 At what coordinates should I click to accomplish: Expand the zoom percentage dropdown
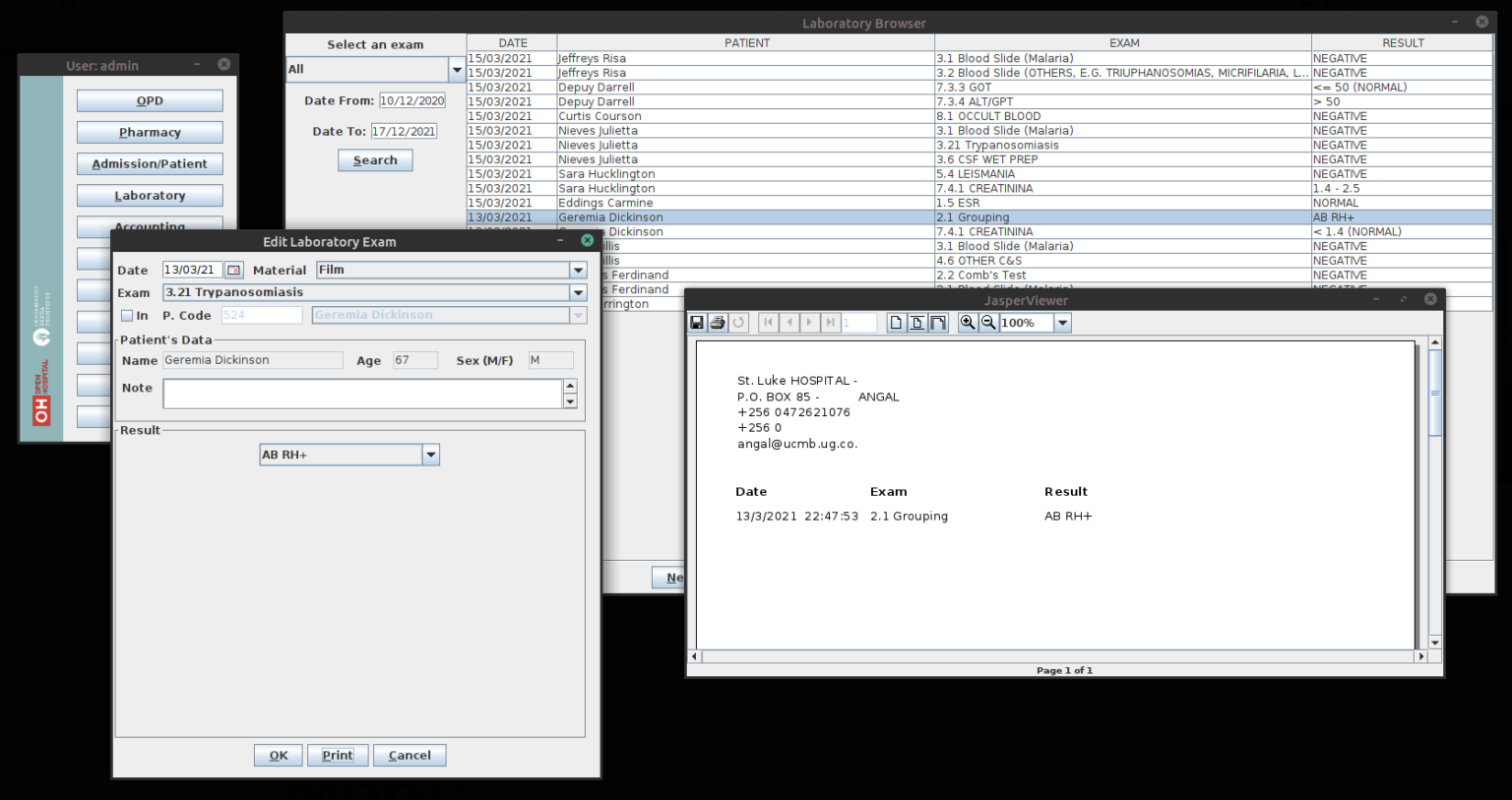[x=1062, y=323]
